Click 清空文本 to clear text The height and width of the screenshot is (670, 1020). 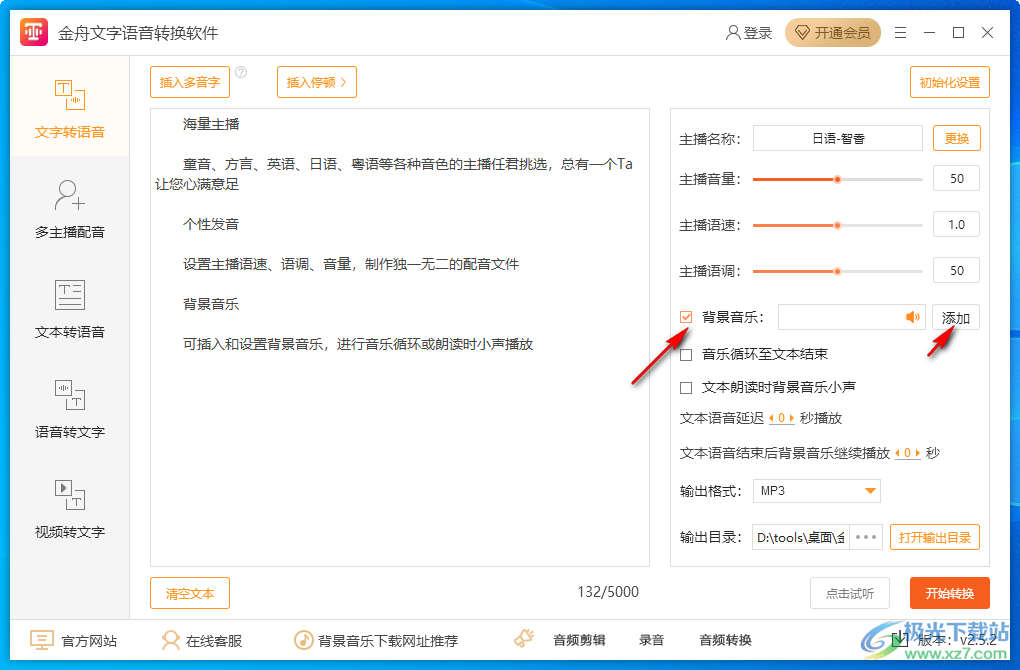pos(189,592)
